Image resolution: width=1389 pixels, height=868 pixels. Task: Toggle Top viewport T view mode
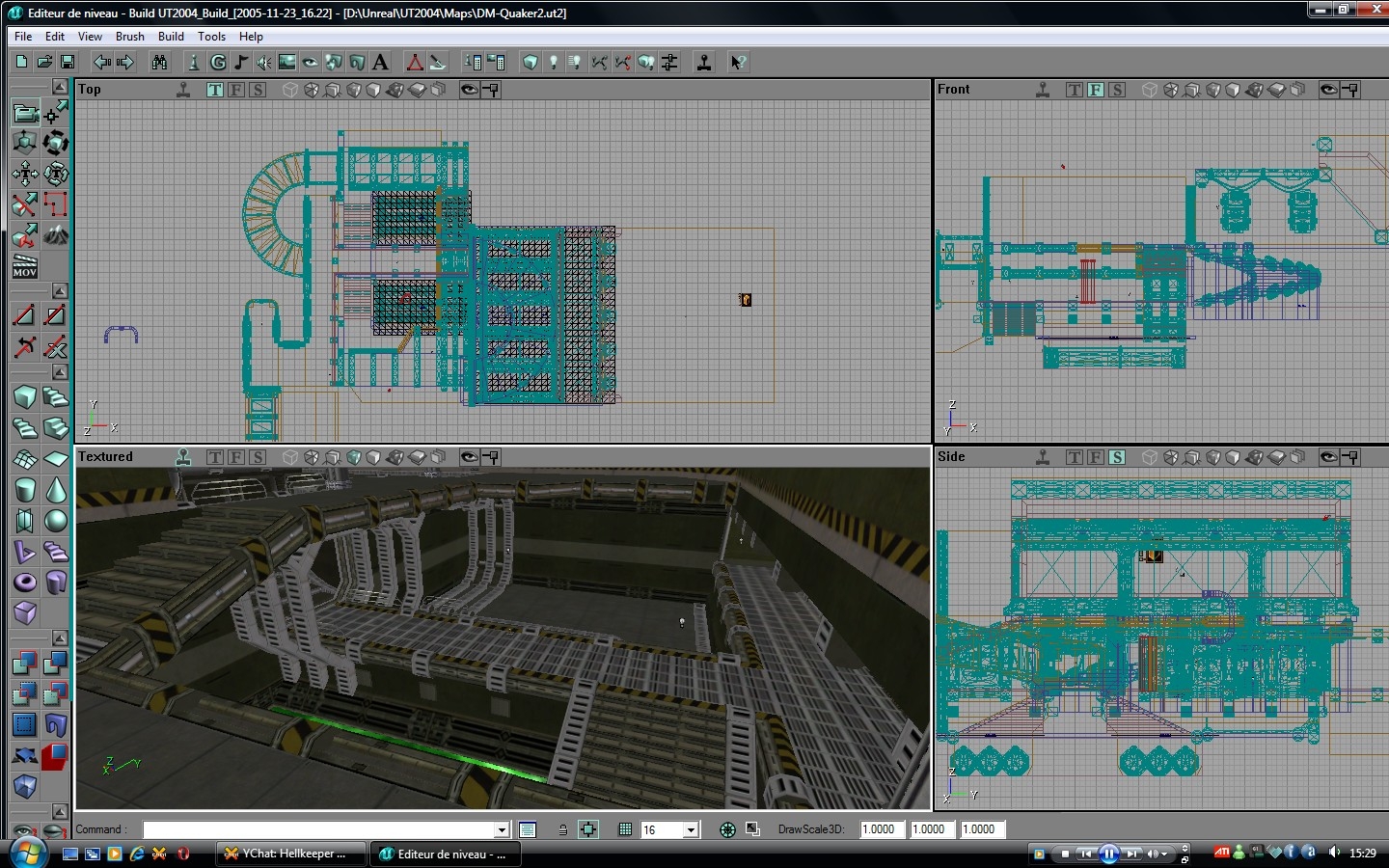214,90
